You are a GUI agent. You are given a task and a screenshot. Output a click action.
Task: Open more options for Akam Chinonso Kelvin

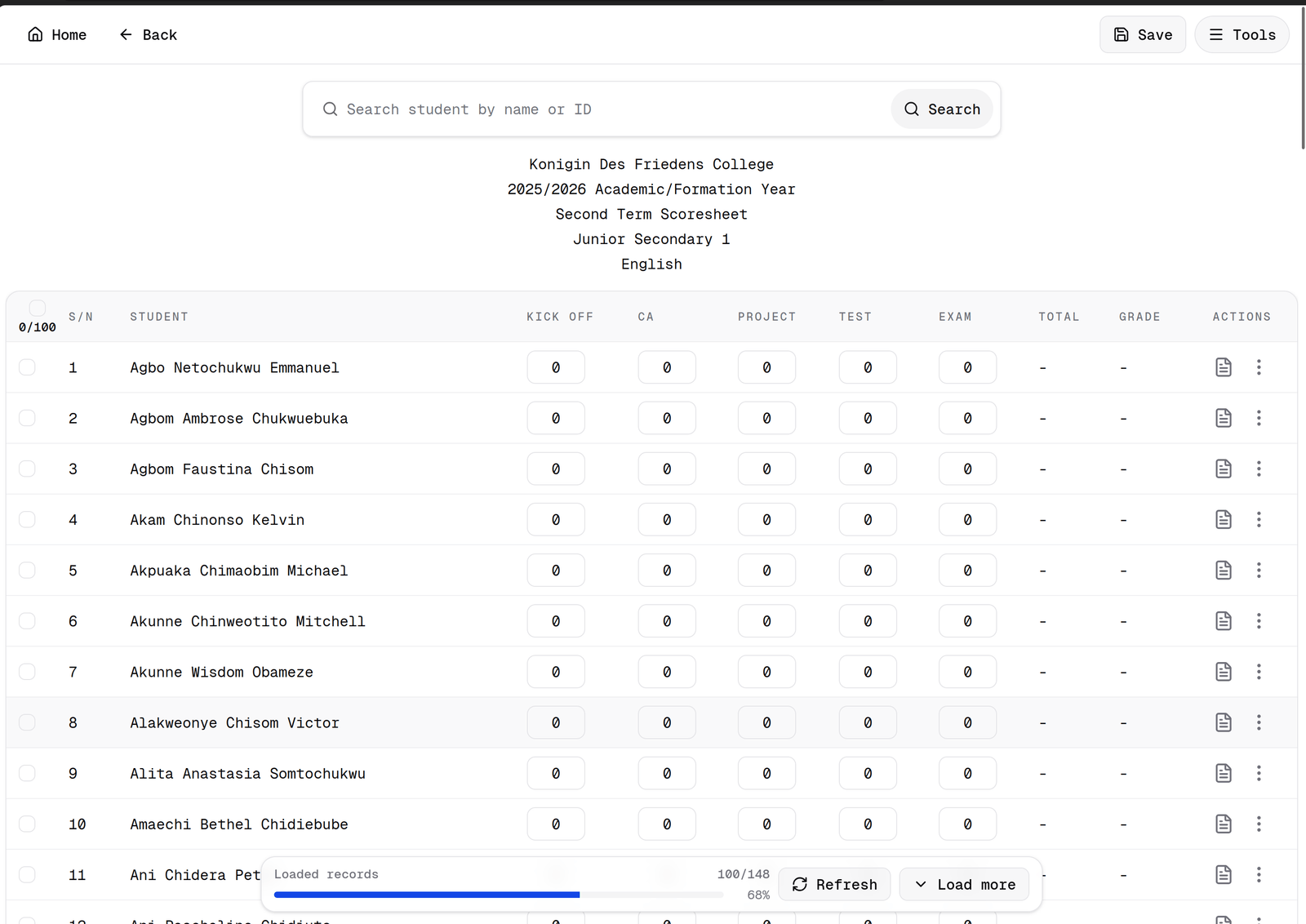tap(1259, 519)
